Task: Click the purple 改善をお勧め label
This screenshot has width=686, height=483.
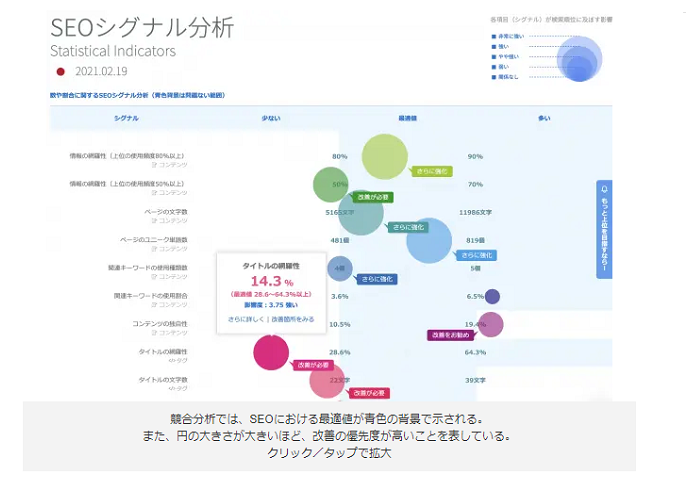Action: click(449, 336)
